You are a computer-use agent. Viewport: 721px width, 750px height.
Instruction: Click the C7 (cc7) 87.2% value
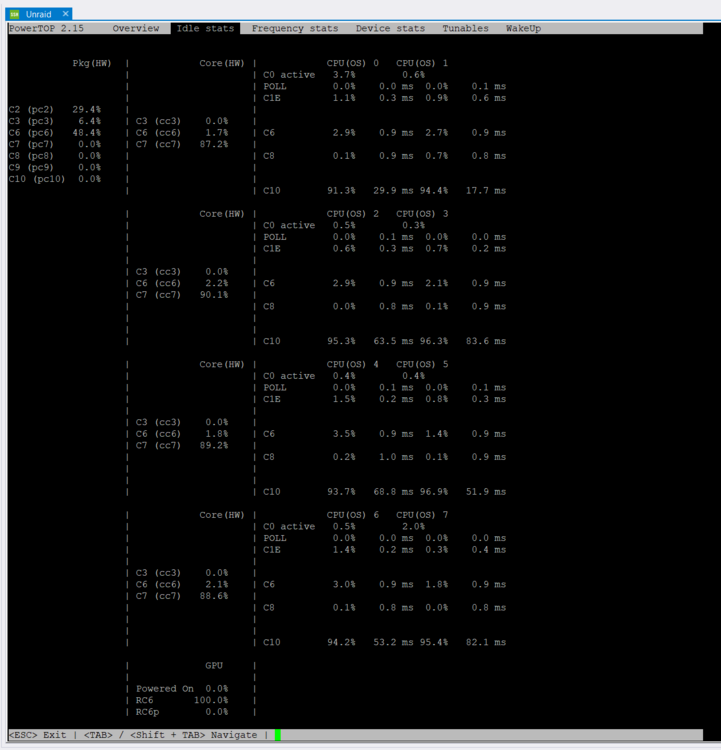click(x=214, y=144)
